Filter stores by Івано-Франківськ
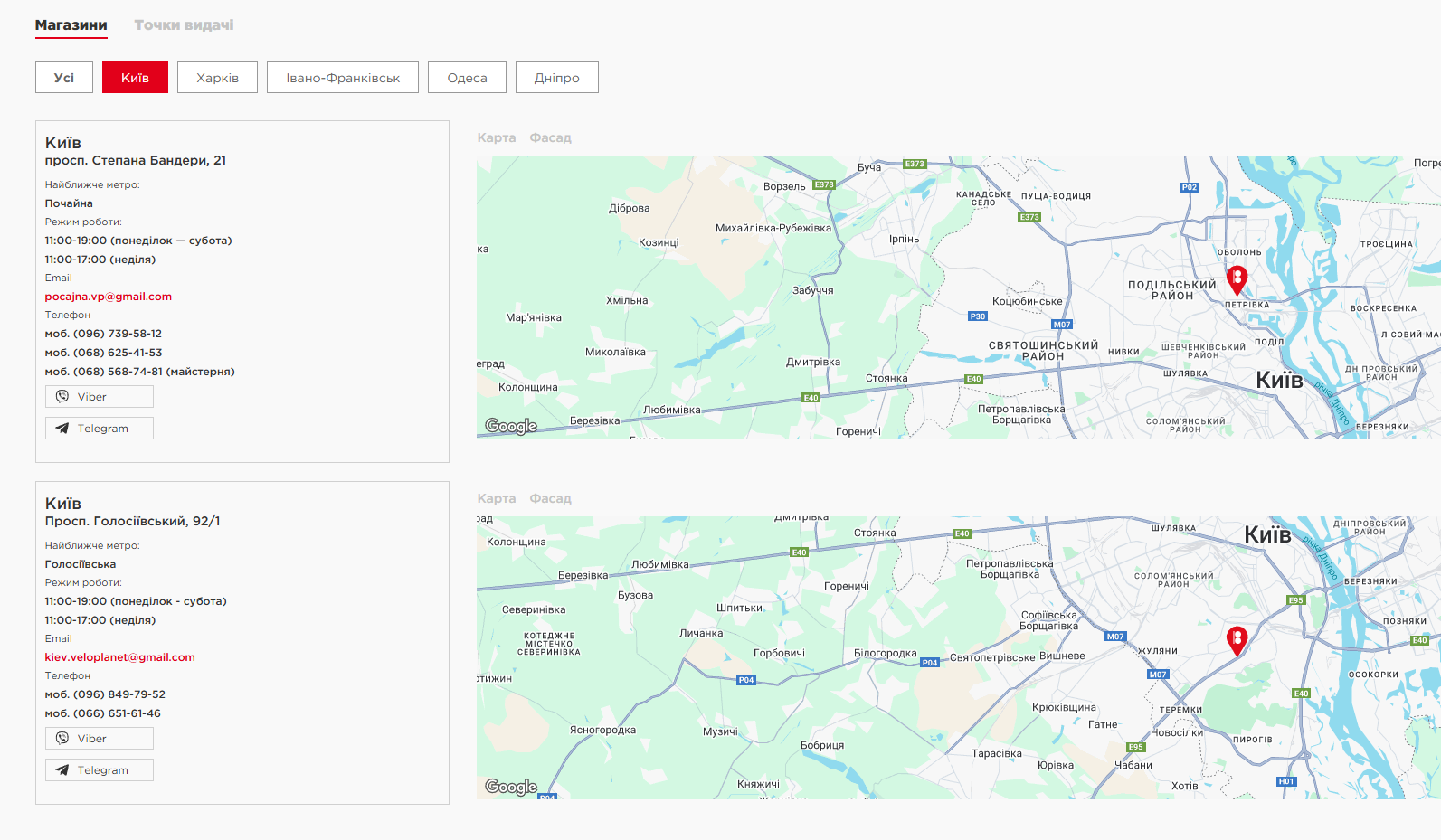The image size is (1441, 840). click(x=343, y=78)
